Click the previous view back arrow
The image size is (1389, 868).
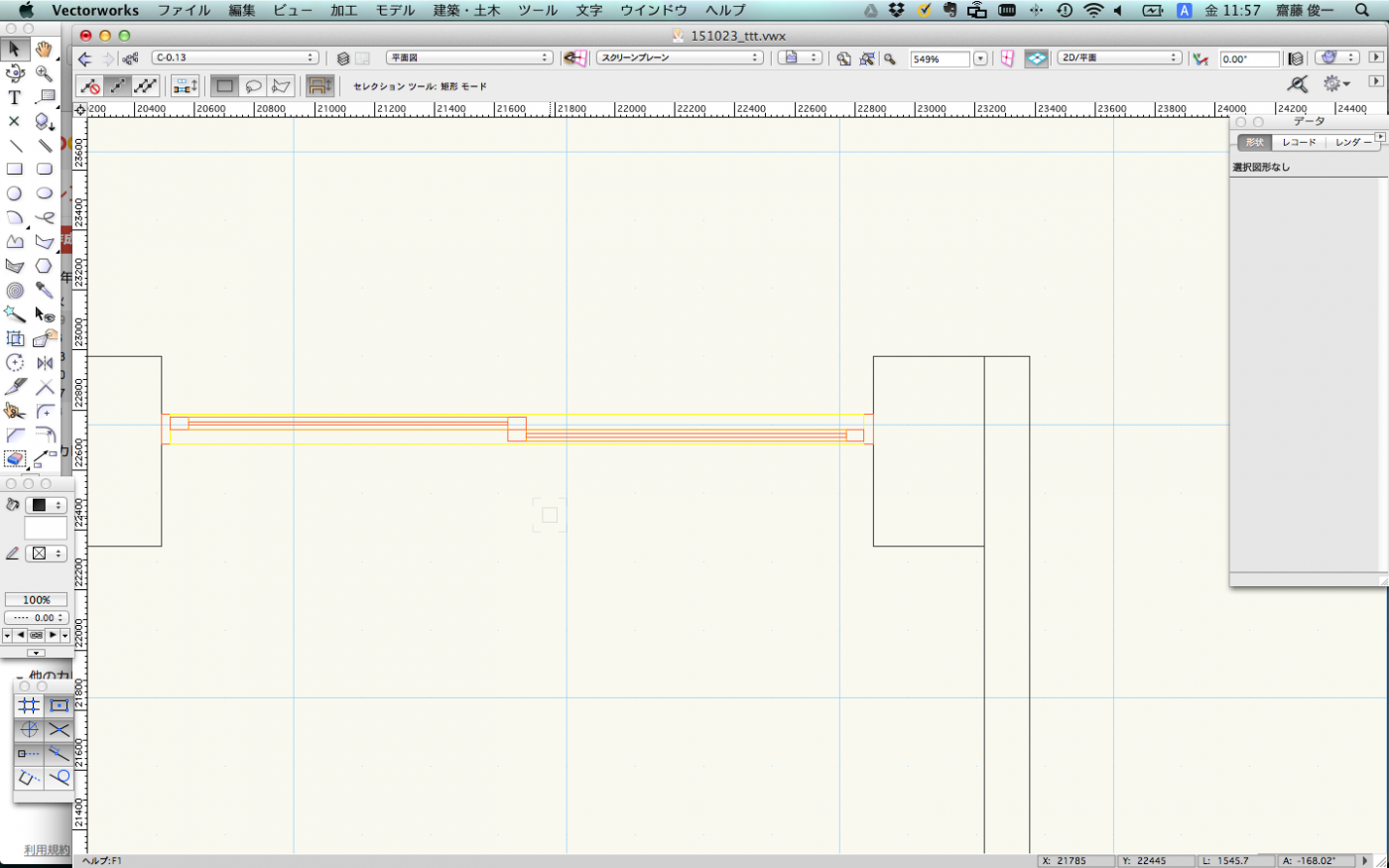(x=85, y=59)
